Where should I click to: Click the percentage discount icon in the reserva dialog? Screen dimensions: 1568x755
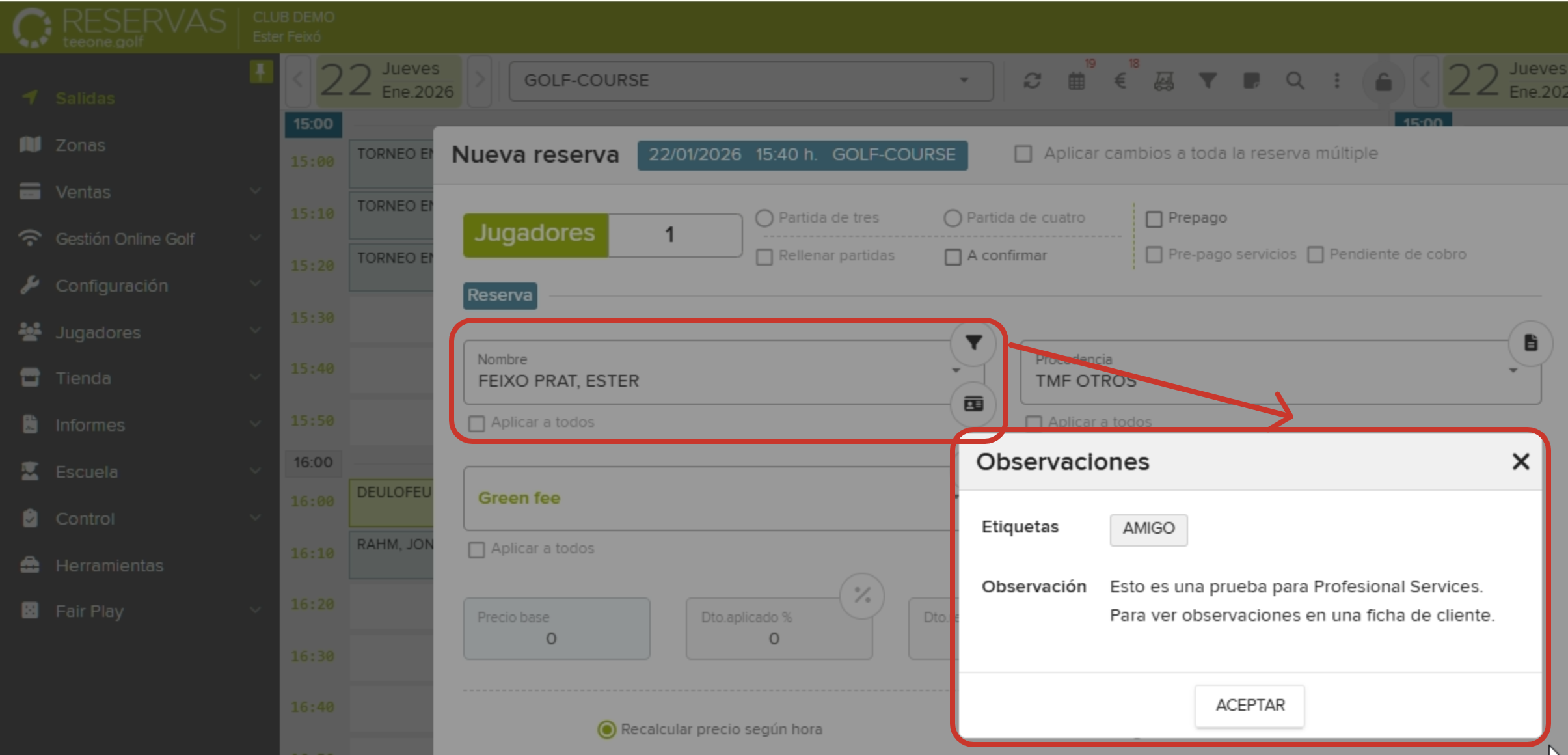pyautogui.click(x=863, y=596)
